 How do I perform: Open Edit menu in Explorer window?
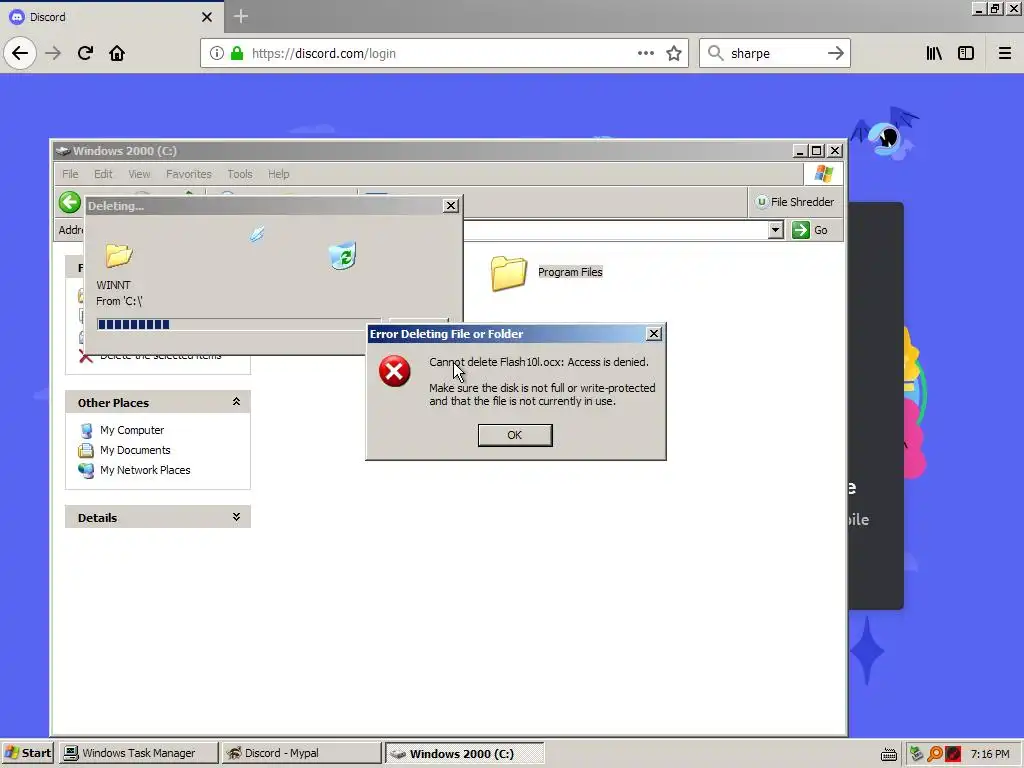tap(103, 174)
